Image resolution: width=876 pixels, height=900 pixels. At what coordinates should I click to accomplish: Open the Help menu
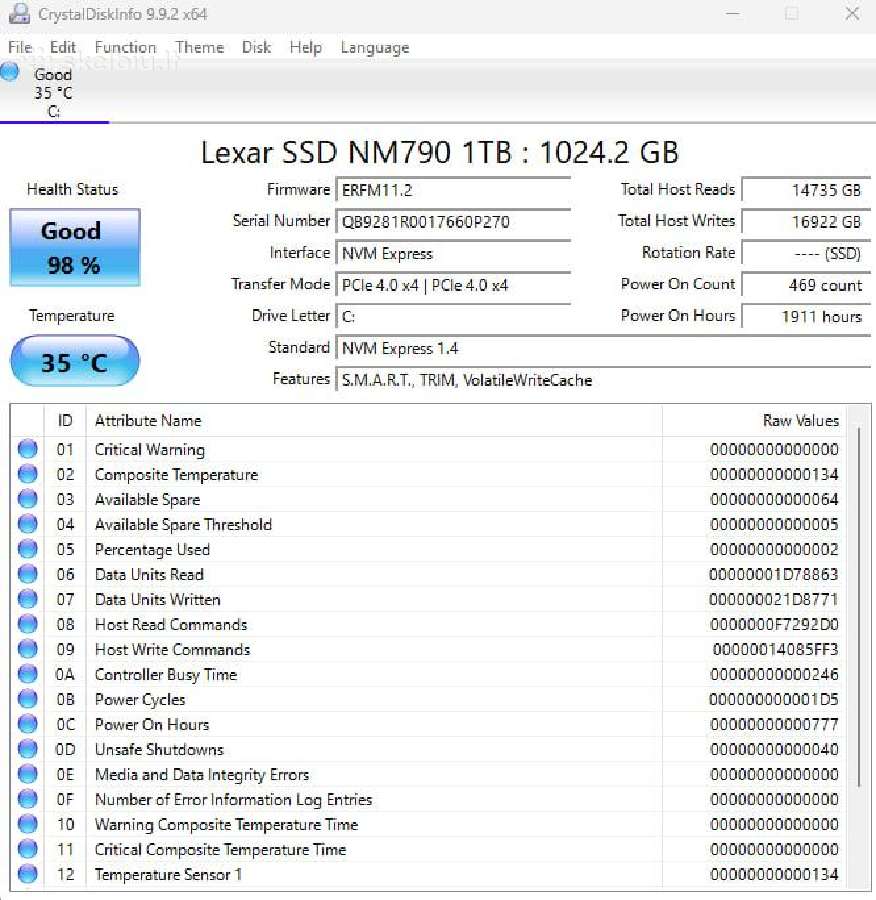coord(305,47)
